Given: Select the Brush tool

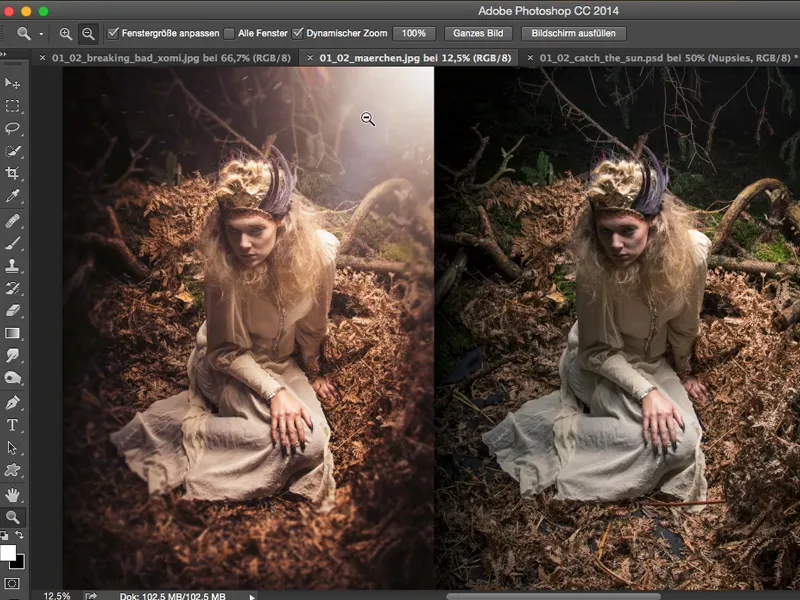Looking at the screenshot, I should pos(12,243).
